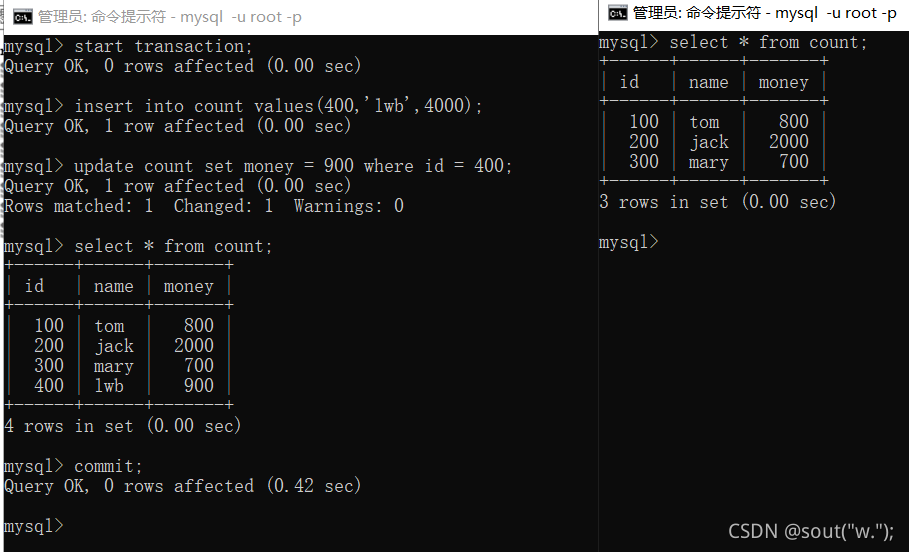Click 'start transaction;' command in left window

pyautogui.click(x=163, y=46)
